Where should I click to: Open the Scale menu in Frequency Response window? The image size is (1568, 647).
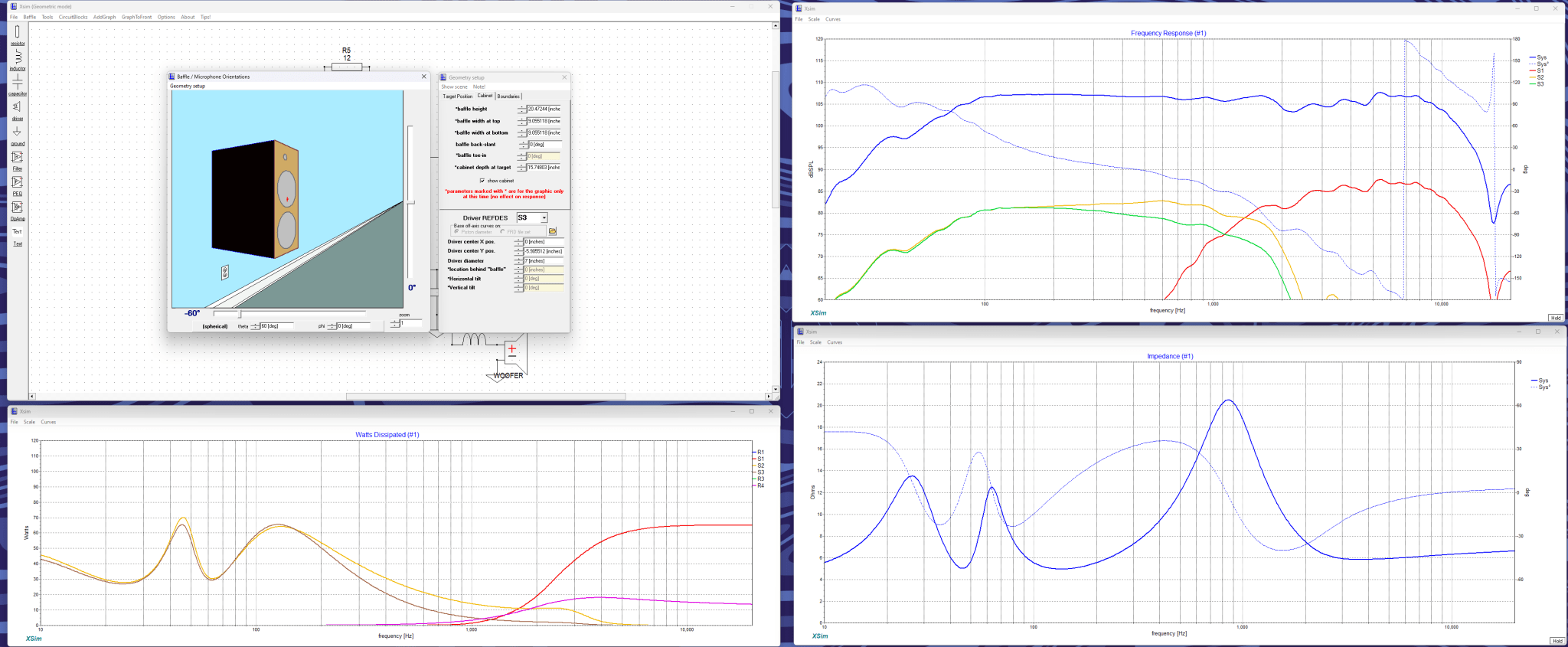pos(814,19)
